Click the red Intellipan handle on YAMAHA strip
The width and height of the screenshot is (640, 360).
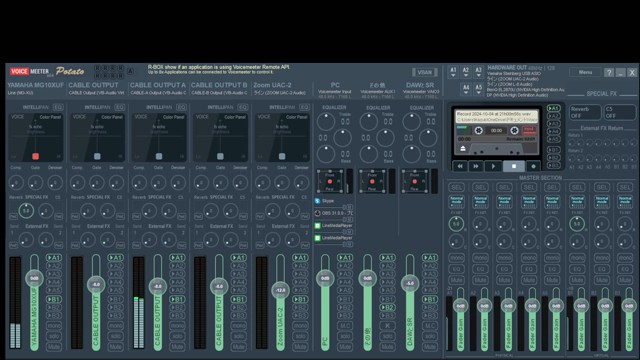coord(36,156)
